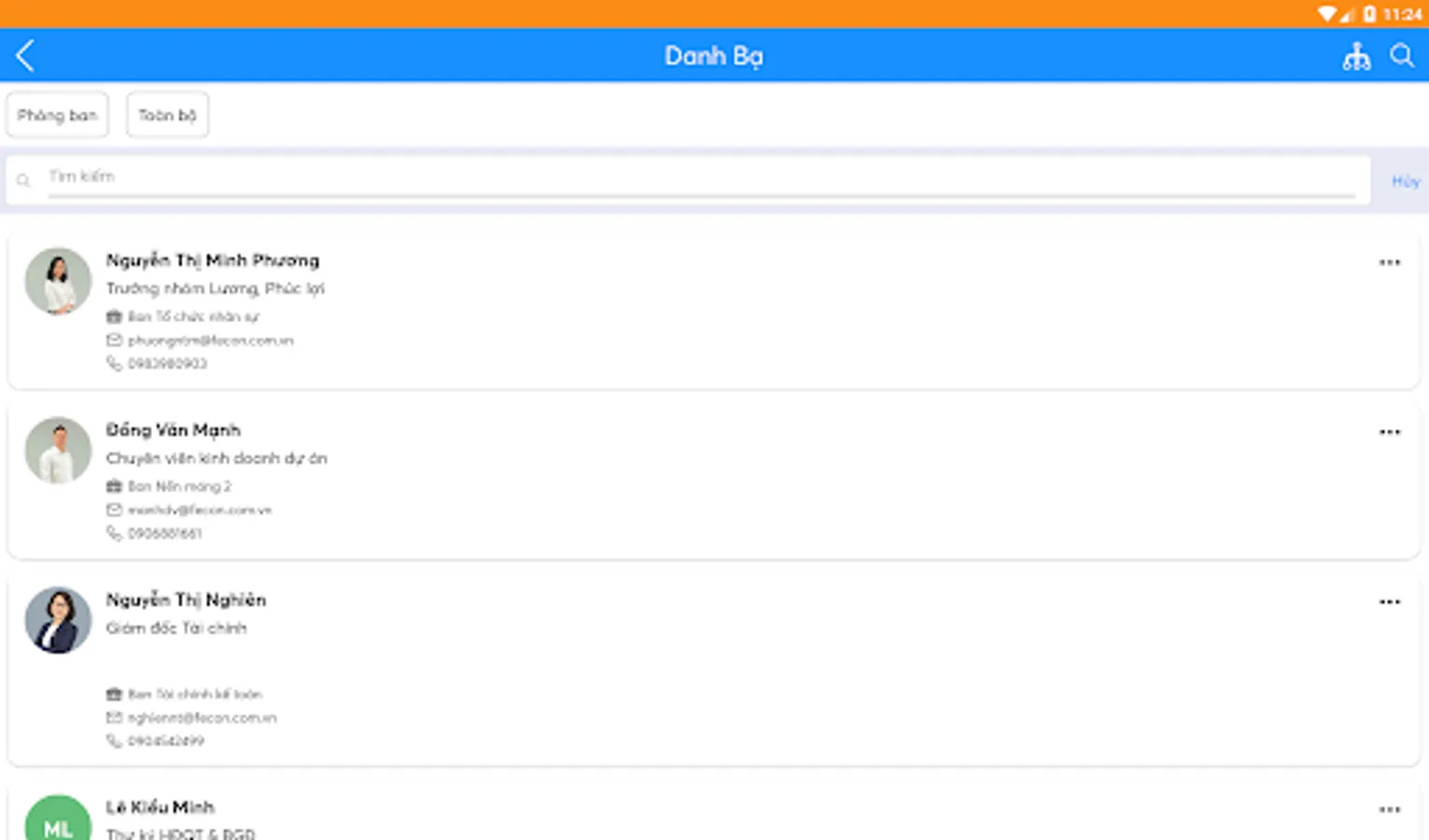Open Nguyễn Thị Nghiên's avatar photo

click(58, 621)
